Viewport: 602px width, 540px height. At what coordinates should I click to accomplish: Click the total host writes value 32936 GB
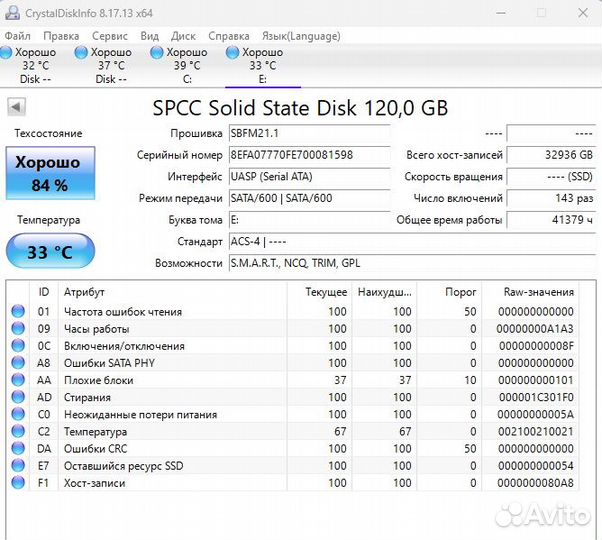click(x=551, y=155)
